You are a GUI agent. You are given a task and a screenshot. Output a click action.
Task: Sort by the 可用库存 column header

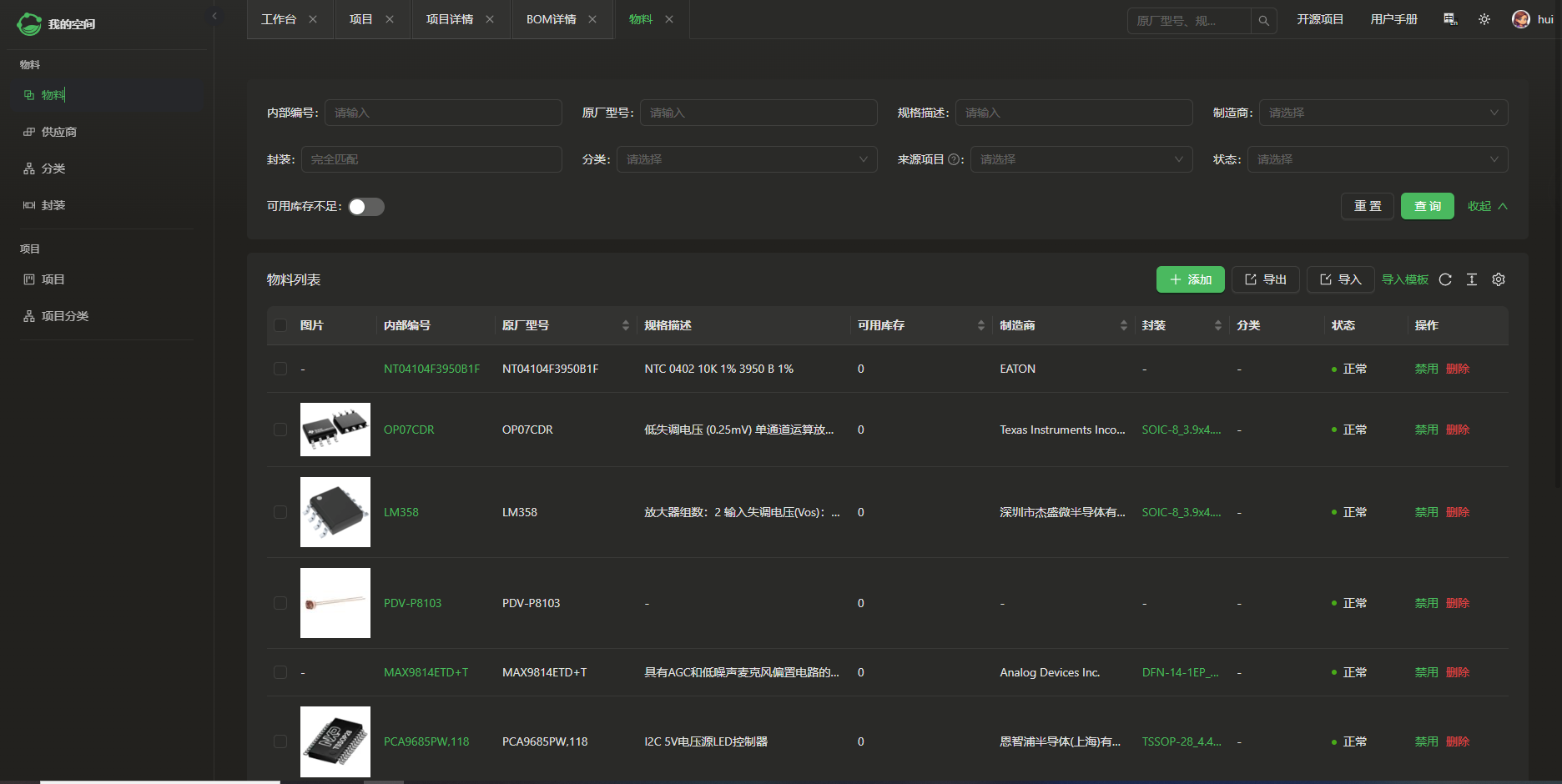(x=881, y=325)
